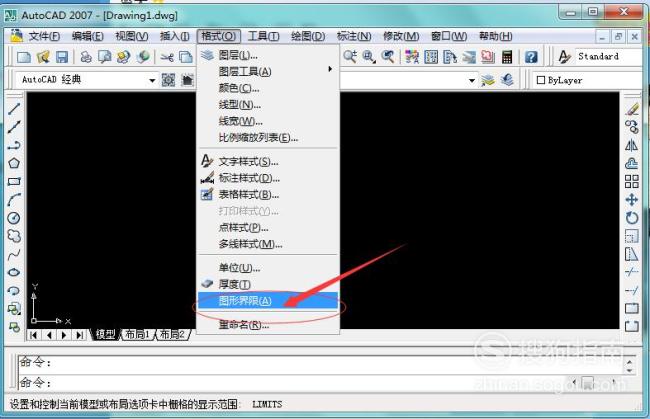
Task: Choose 单位(U)... menu entry
Action: 268,268
